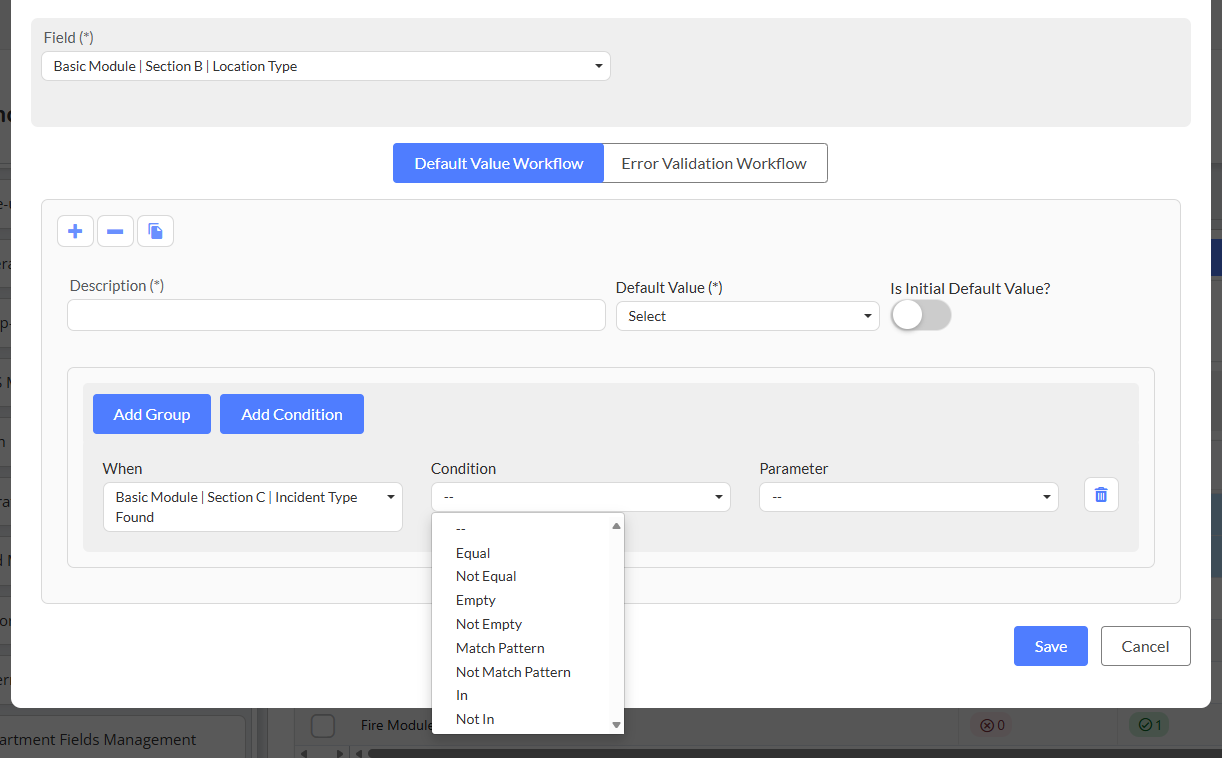
Task: Click the plus icon to add workflow
Action: (x=75, y=231)
